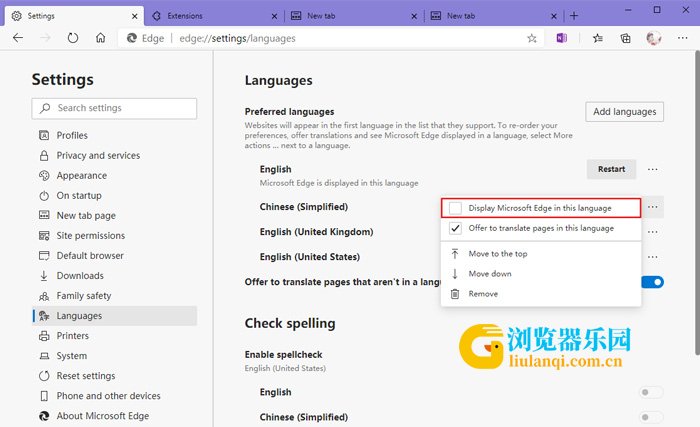This screenshot has width=700, height=427.
Task: Click the search magnifier icon in Settings
Action: pyautogui.click(x=45, y=108)
